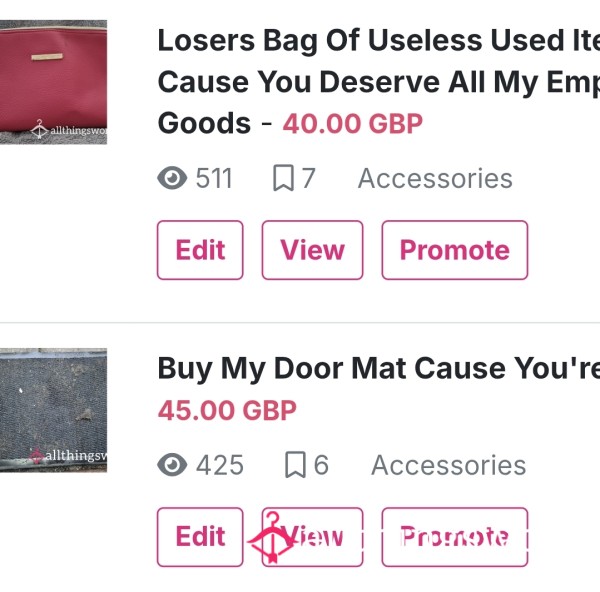The image size is (600, 592).
Task: View the Losers Bag listing
Action: [x=312, y=250]
